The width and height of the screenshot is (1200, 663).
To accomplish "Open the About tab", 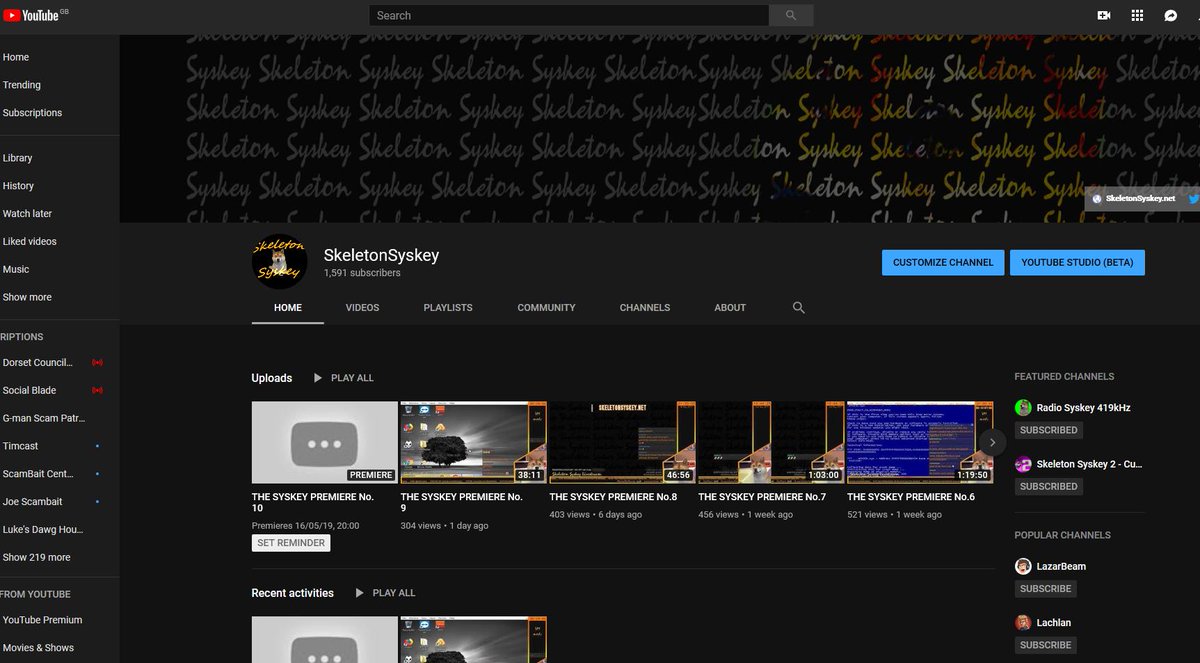I will [730, 308].
